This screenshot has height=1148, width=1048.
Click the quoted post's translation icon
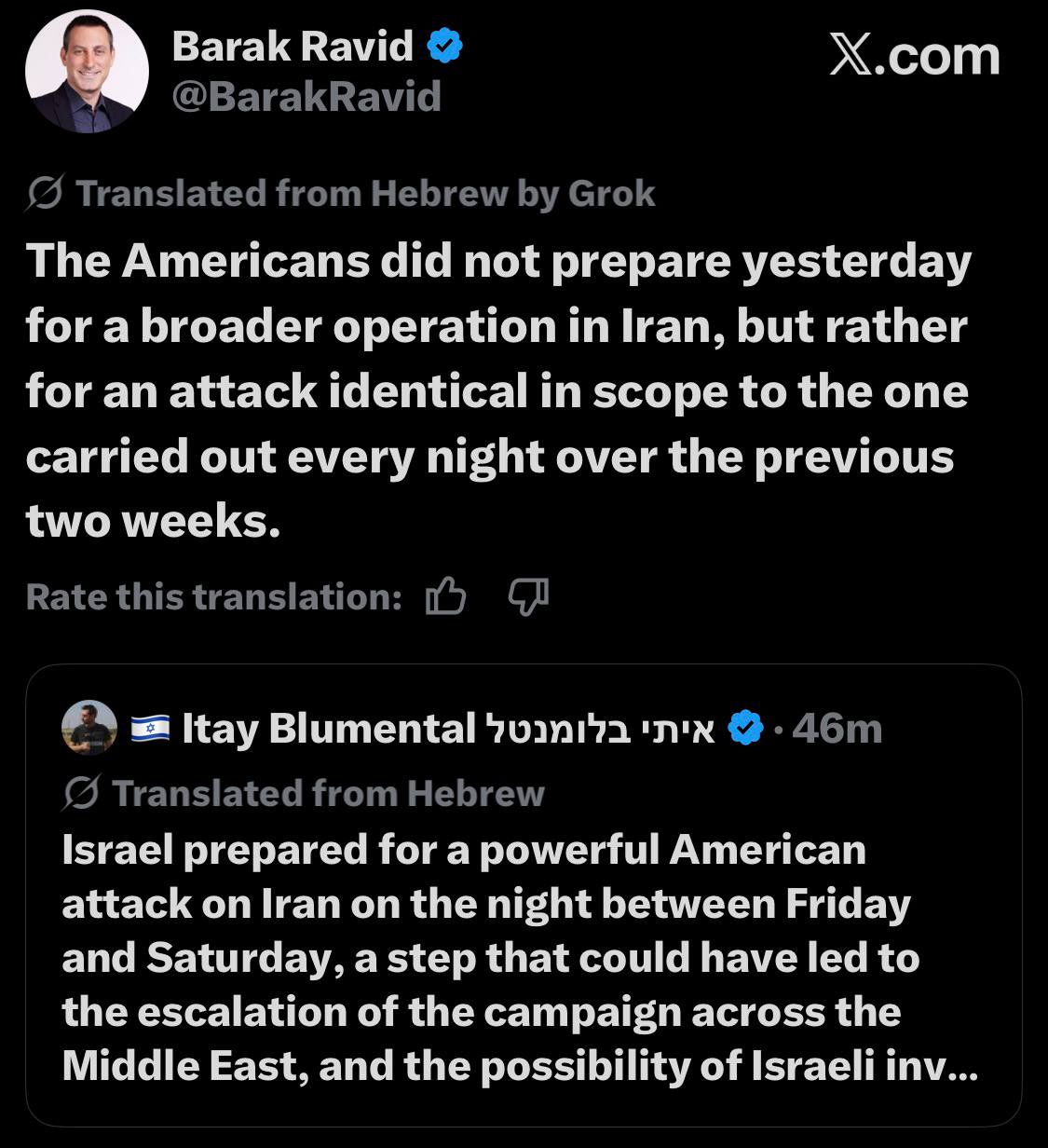point(82,793)
